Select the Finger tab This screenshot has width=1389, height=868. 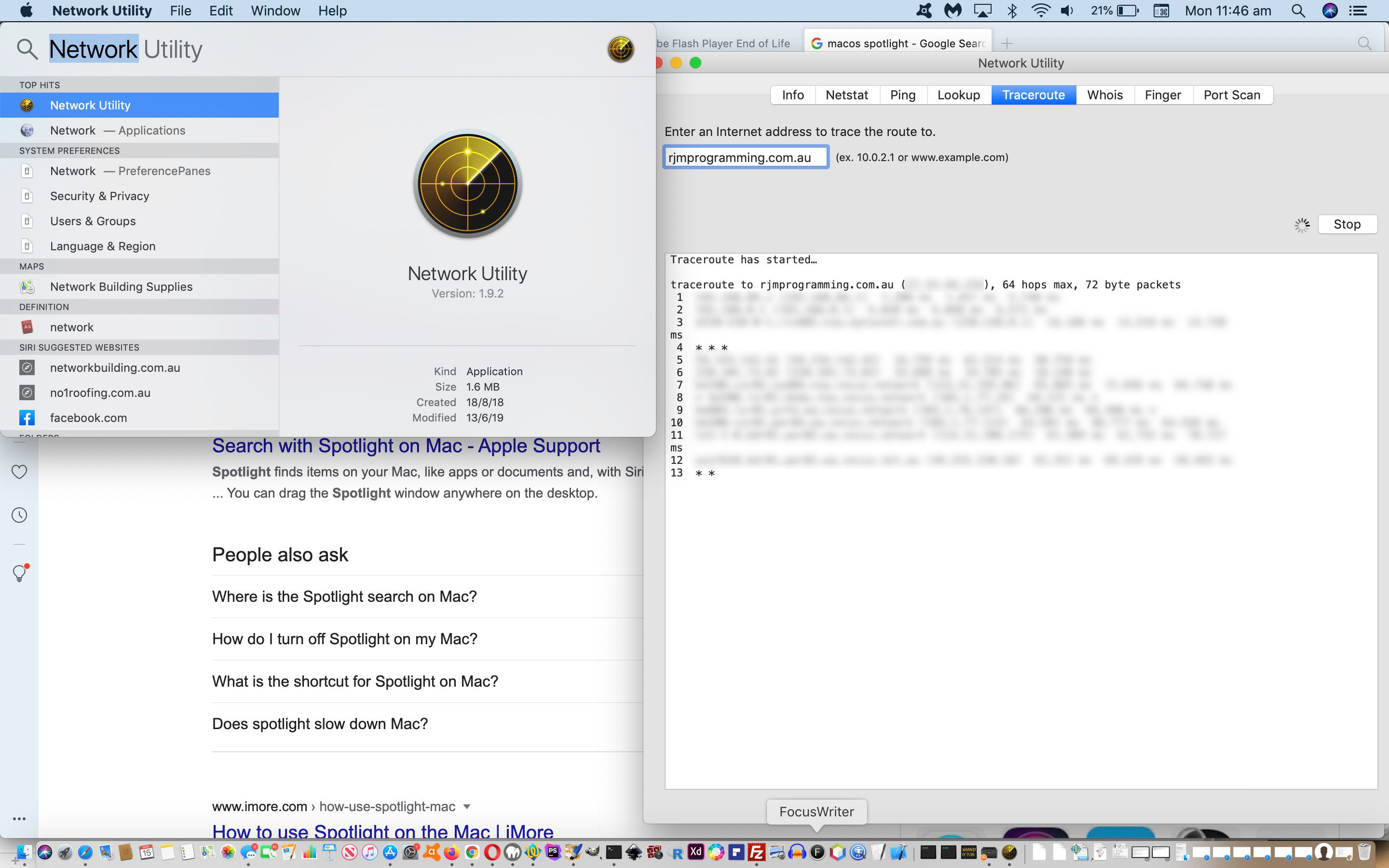1163,95
